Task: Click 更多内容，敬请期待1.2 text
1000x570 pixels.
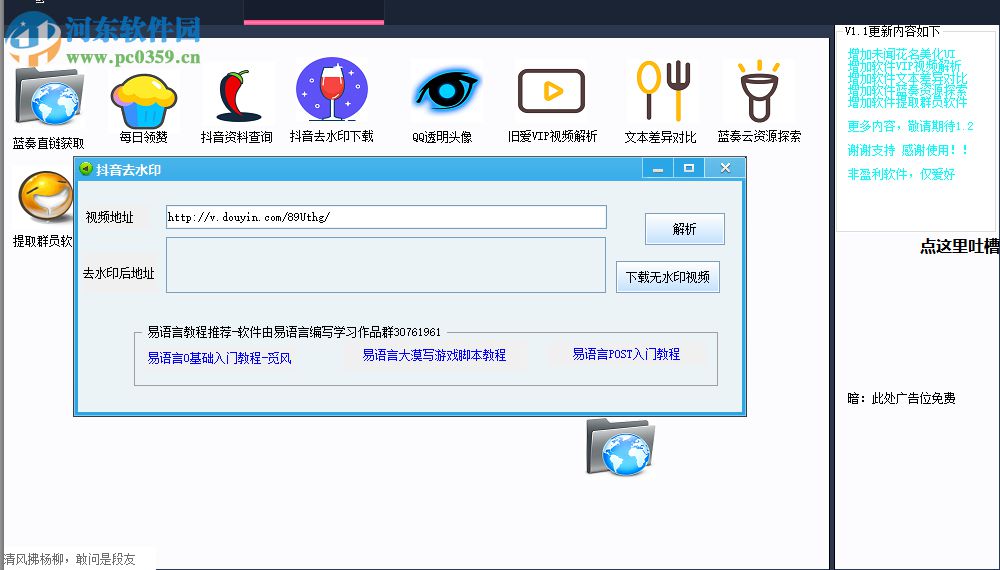Action: click(x=910, y=126)
